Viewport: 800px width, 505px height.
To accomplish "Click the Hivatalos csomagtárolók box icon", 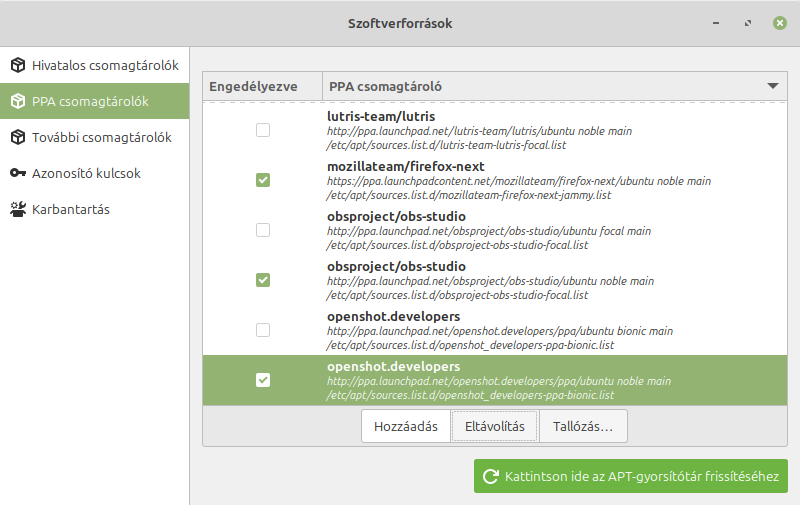I will pyautogui.click(x=18, y=65).
